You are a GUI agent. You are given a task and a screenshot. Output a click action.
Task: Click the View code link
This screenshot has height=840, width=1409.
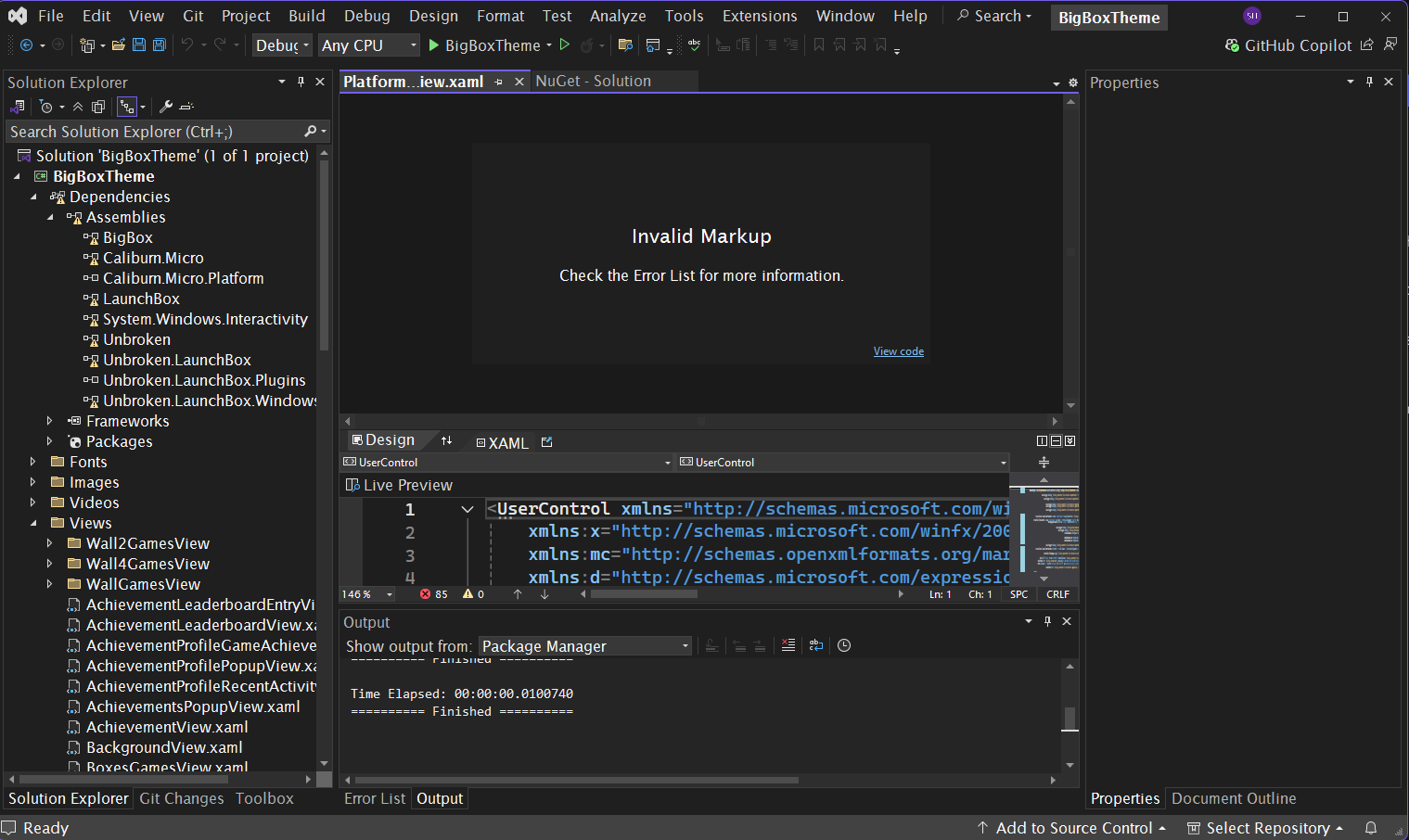[x=898, y=351]
